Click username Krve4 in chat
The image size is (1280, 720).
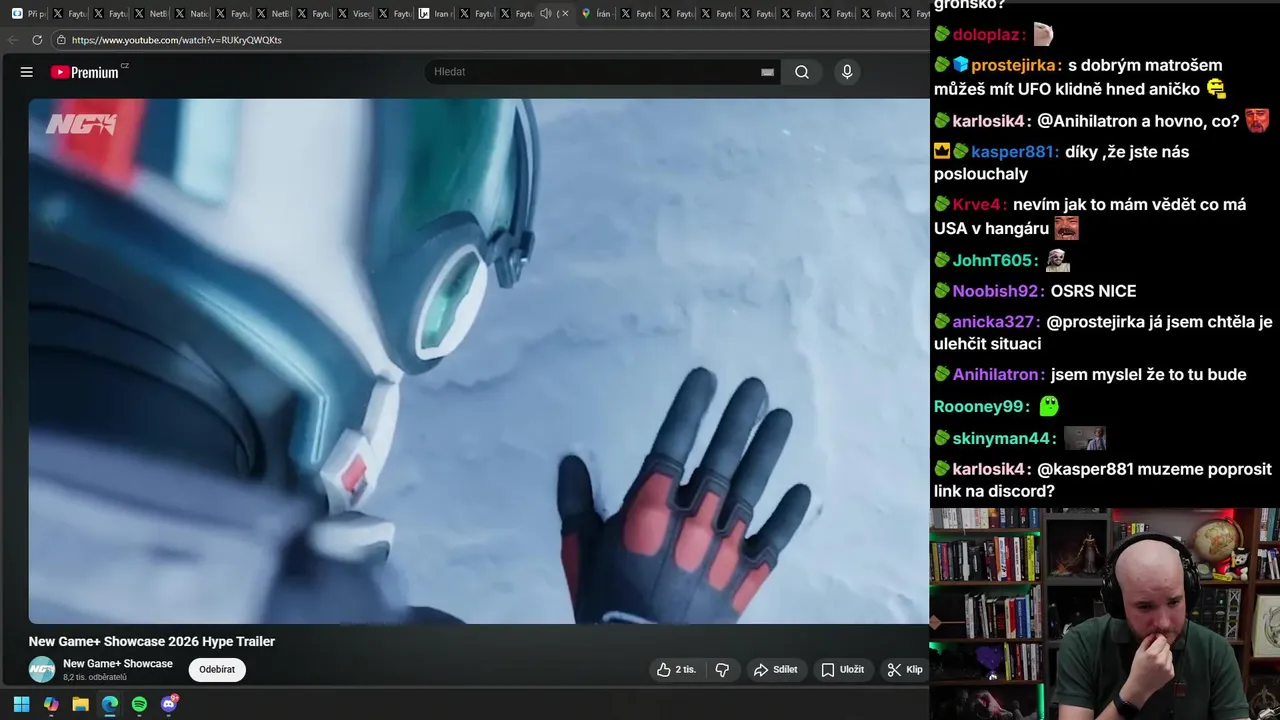[979, 205]
